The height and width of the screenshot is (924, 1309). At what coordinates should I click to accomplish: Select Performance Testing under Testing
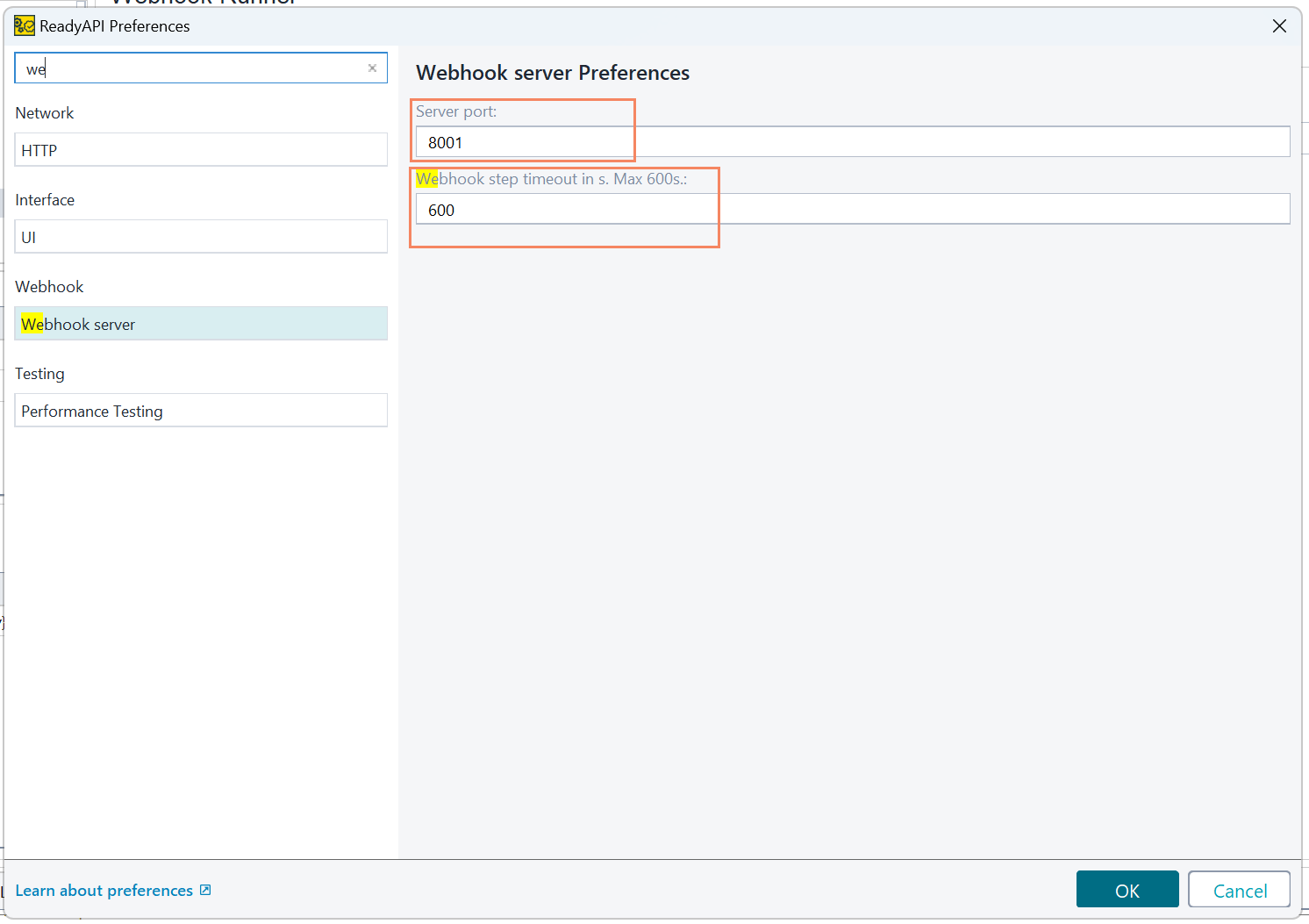click(x=200, y=410)
